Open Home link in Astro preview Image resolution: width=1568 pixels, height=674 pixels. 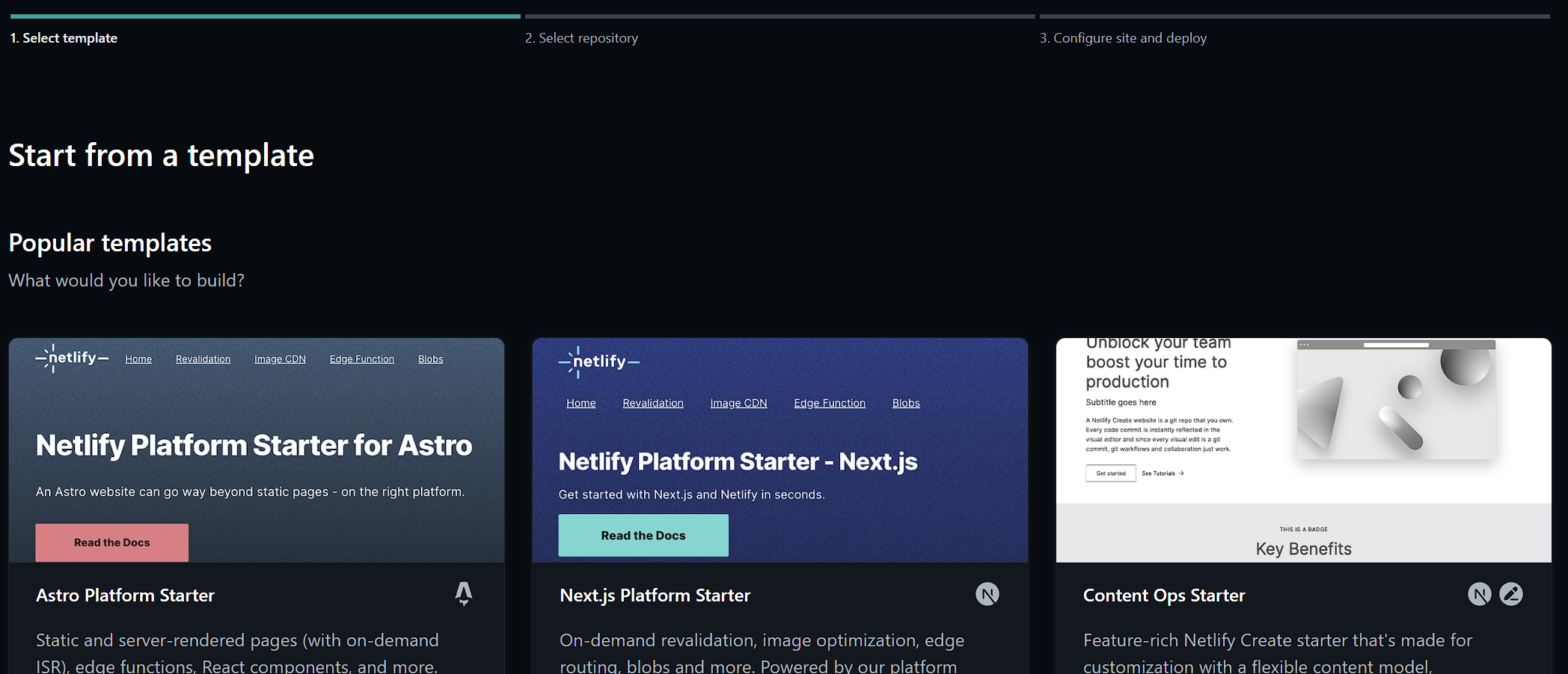(138, 359)
